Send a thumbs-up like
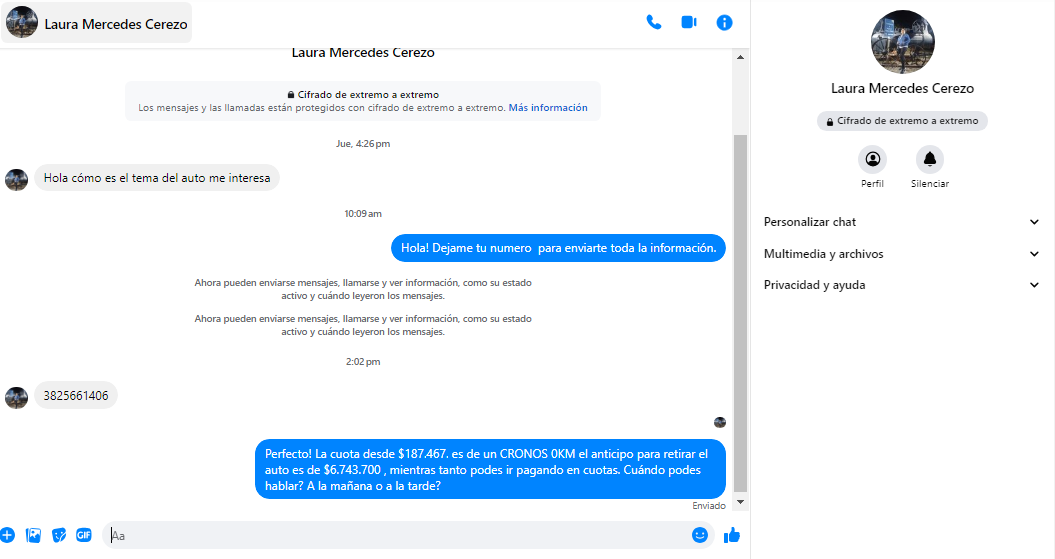Viewport: 1055px width, 559px height. coord(731,535)
